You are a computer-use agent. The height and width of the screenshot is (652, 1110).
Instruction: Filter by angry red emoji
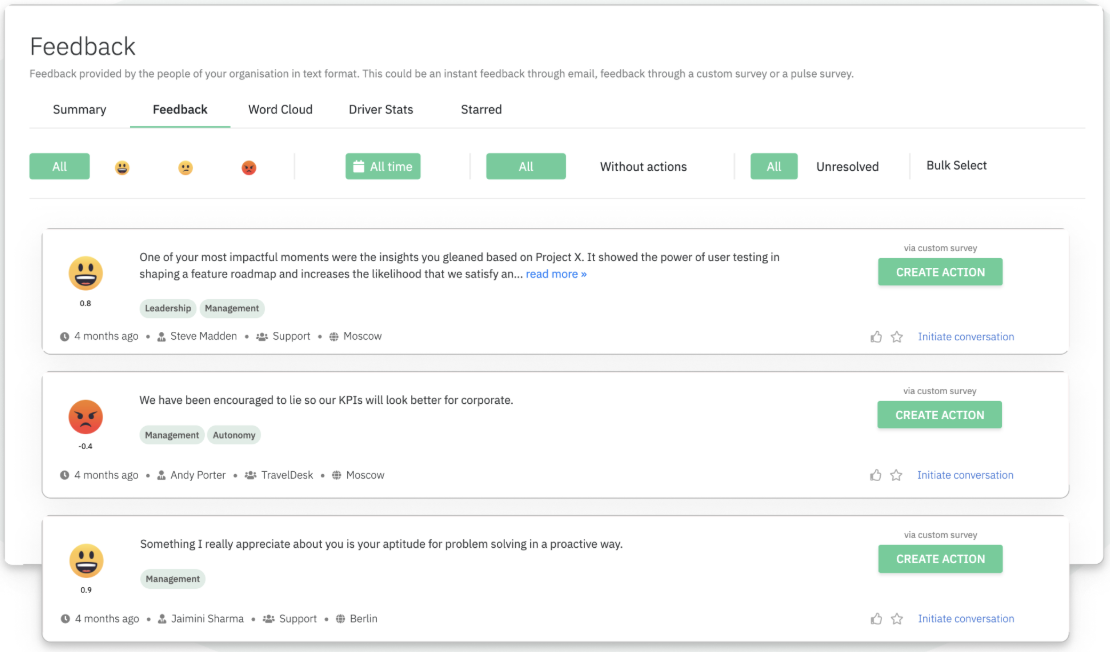(249, 168)
